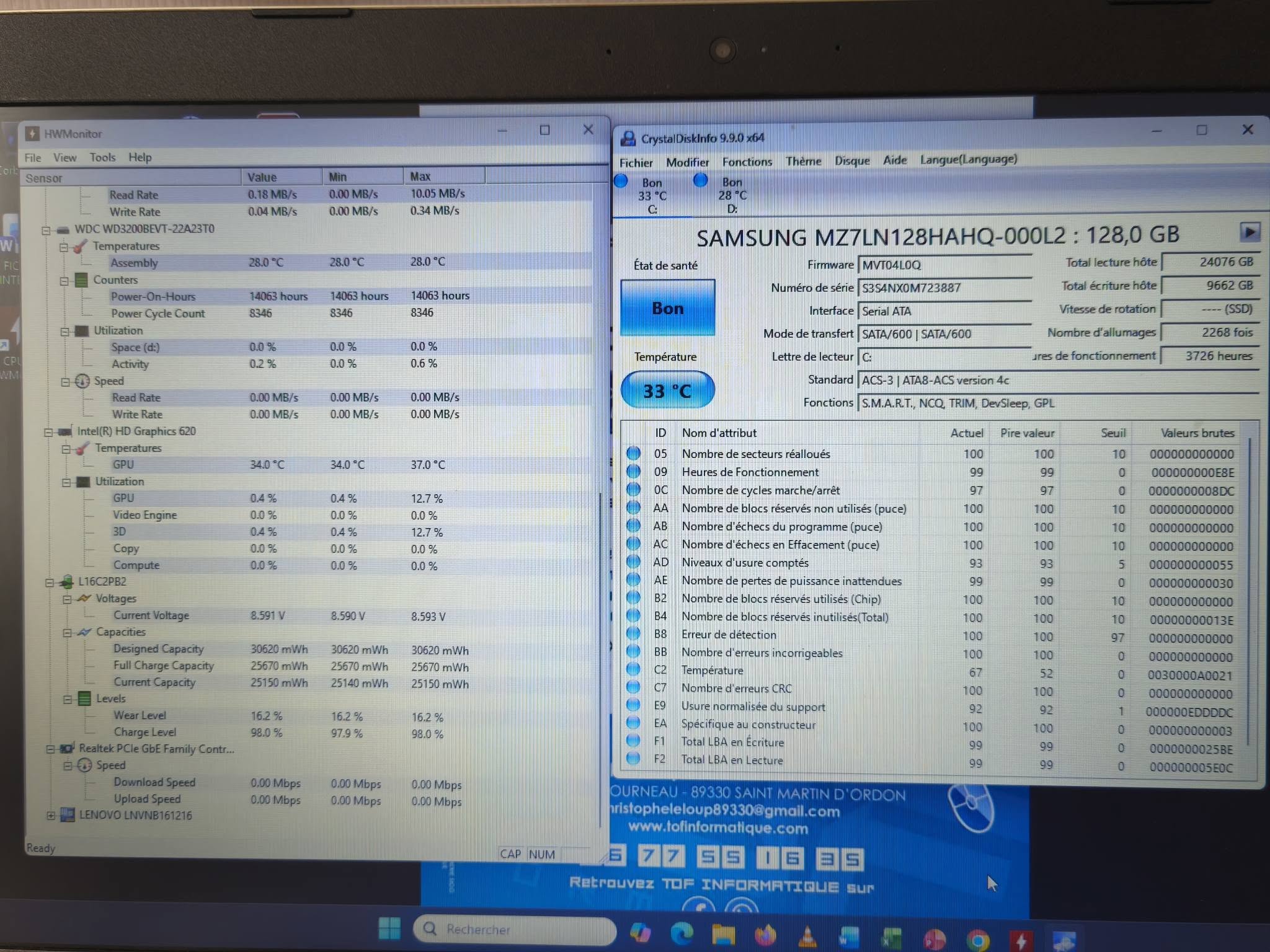Screen dimensions: 1270x952
Task: Click the thermometer icon under Intel HD Graphics
Action: click(82, 448)
